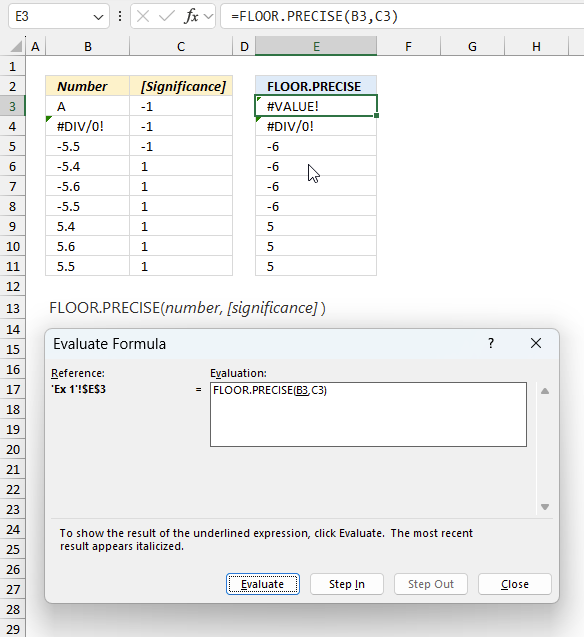Click the Step In button
This screenshot has width=584, height=637.
pyautogui.click(x=347, y=584)
